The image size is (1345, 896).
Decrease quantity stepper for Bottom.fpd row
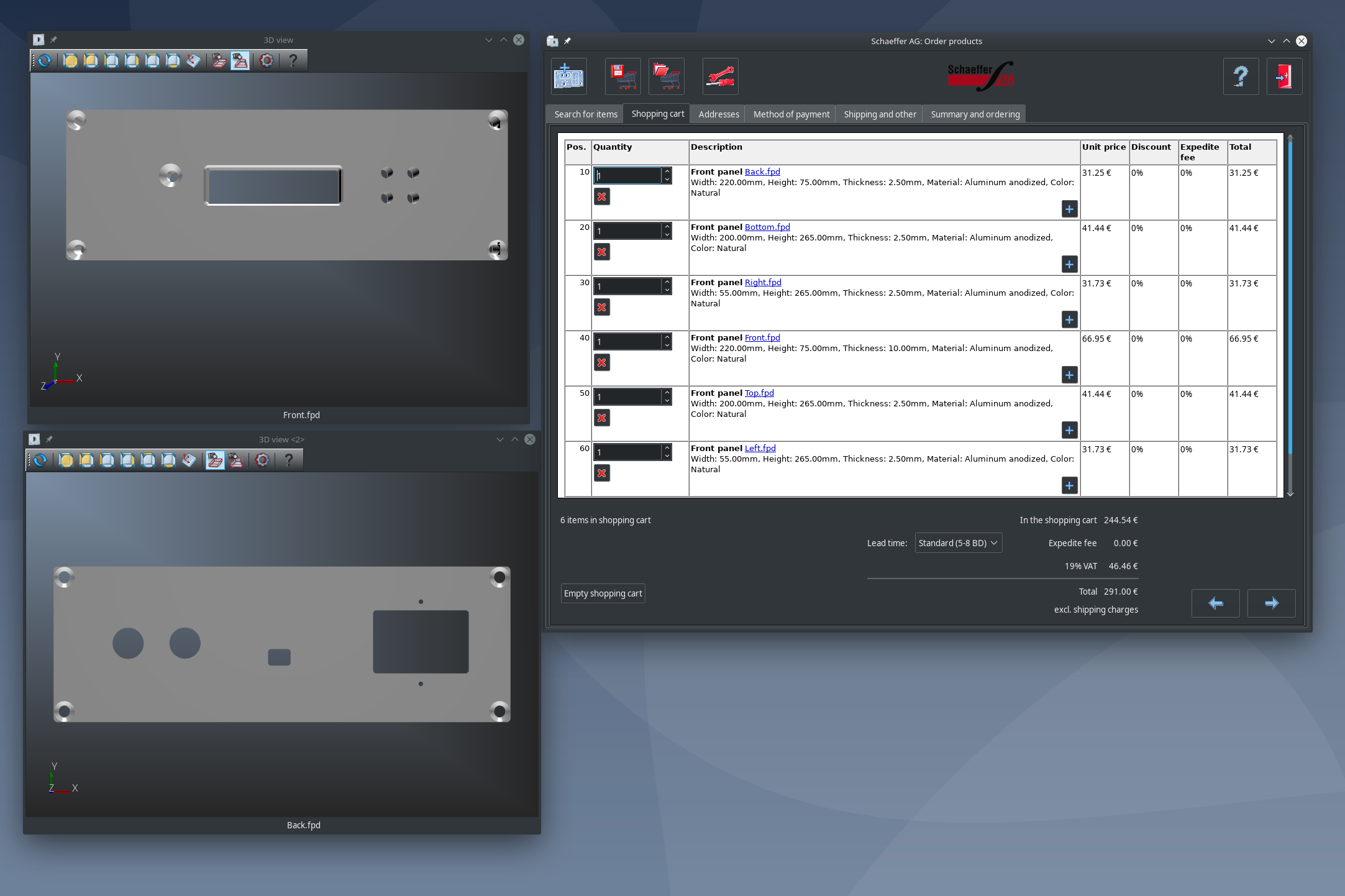pos(667,235)
